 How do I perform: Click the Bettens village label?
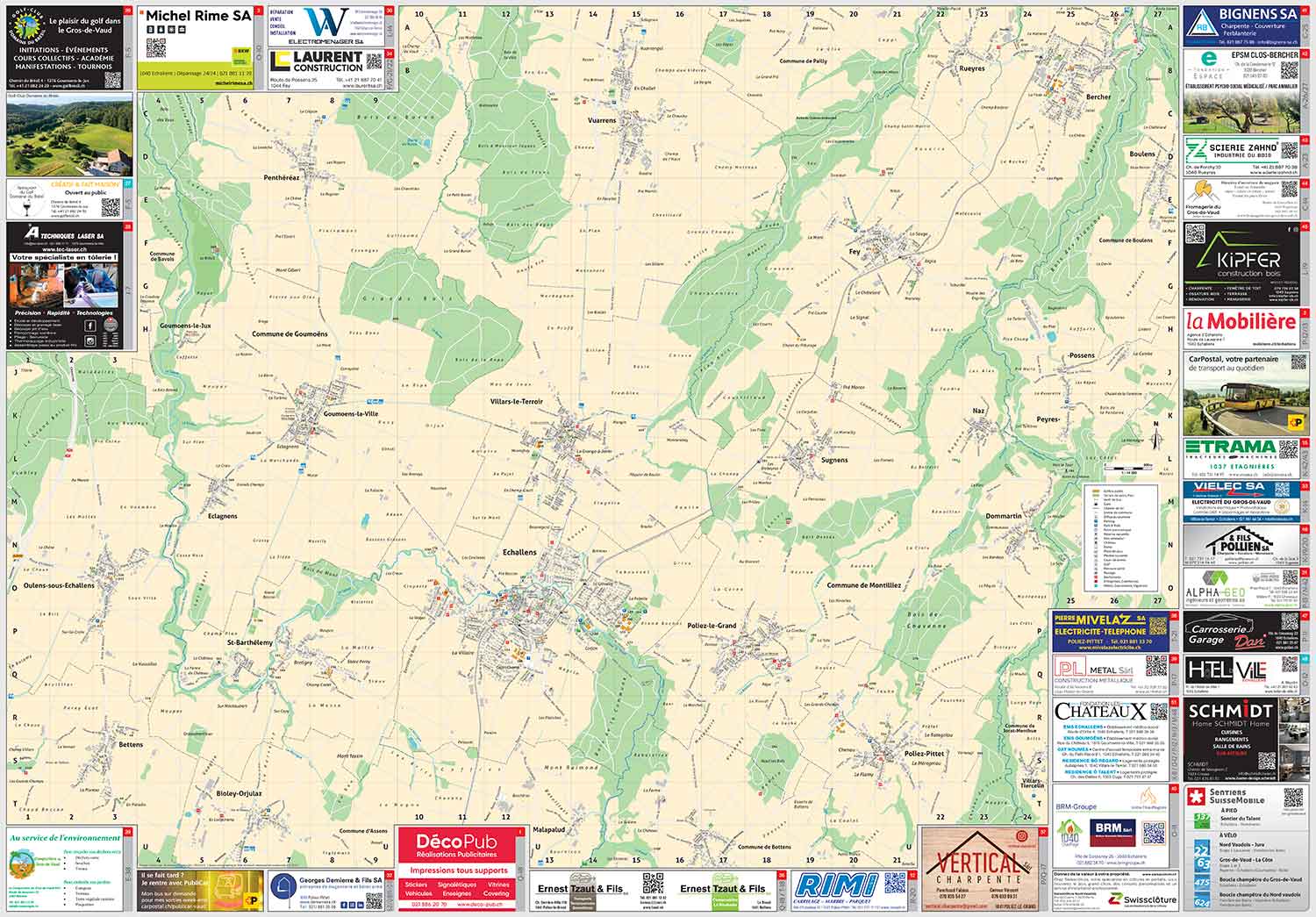pos(131,745)
